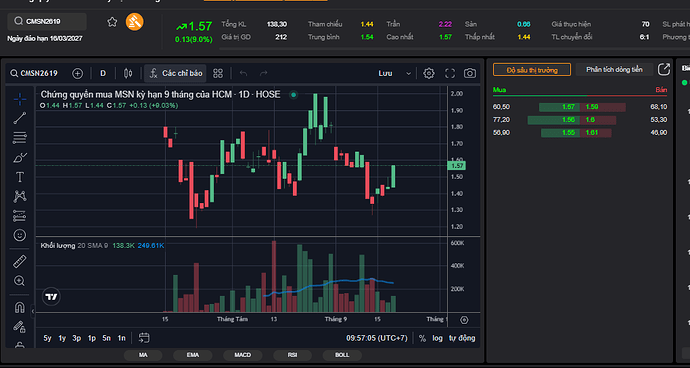Select the trend line drawing tool

point(20,118)
